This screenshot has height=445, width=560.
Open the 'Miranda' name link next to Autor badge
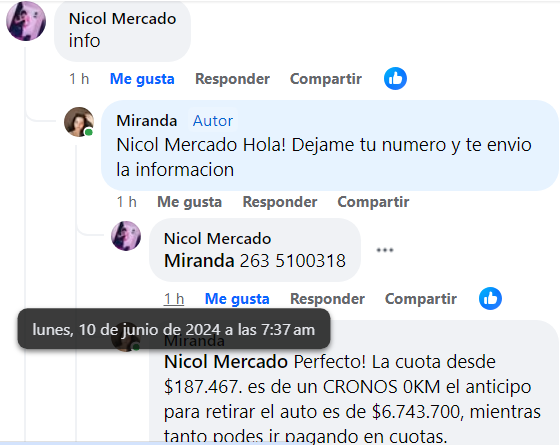click(147, 121)
